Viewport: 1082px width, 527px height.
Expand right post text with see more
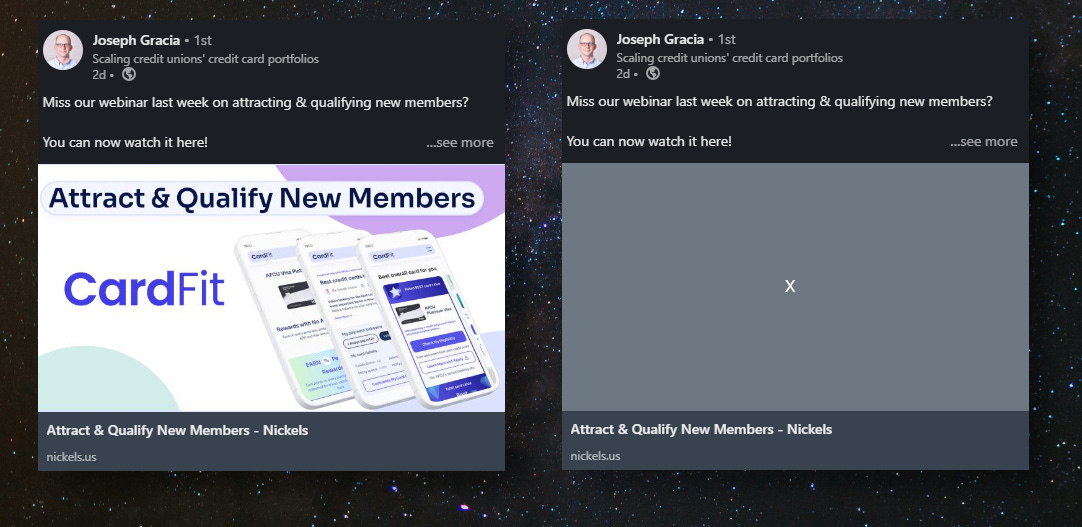(x=984, y=141)
